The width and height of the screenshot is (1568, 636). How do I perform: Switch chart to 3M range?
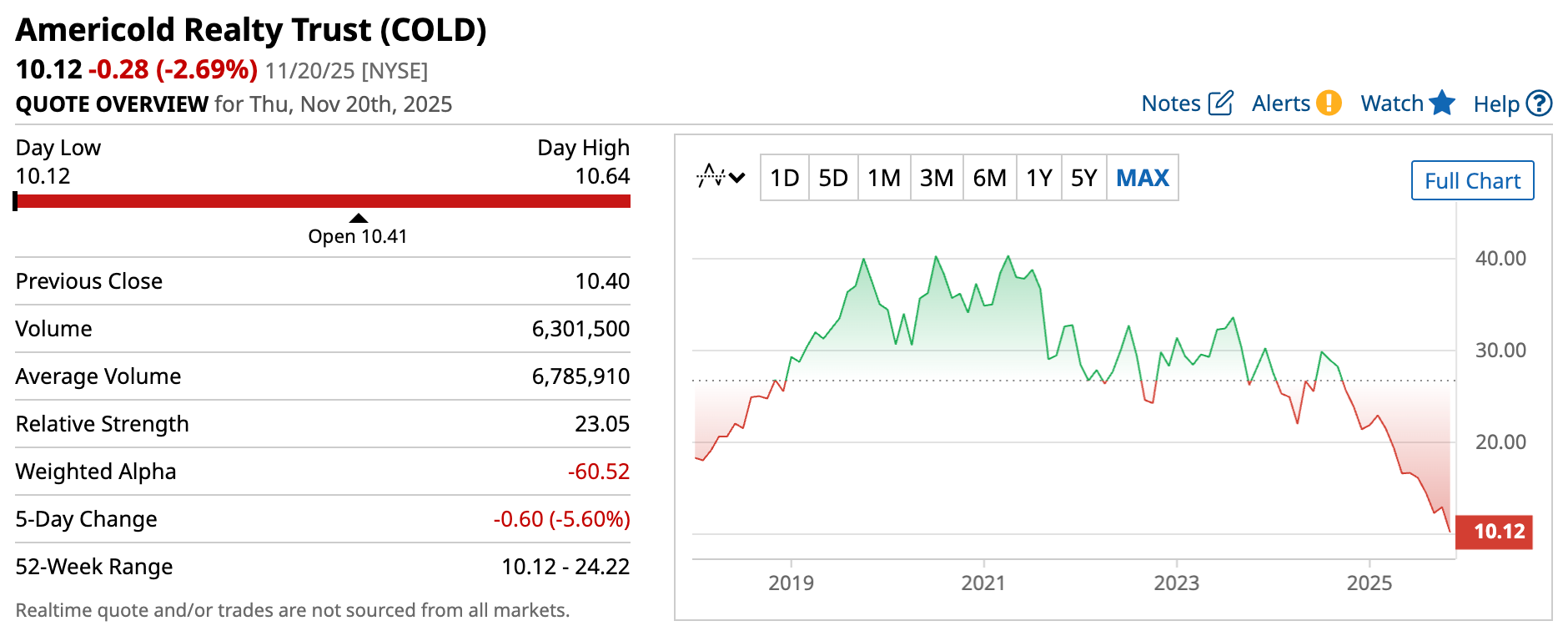[936, 178]
